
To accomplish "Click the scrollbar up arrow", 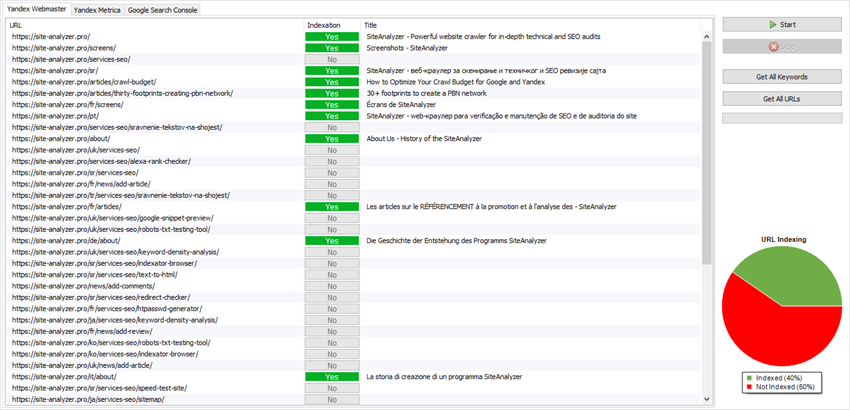I will point(706,37).
